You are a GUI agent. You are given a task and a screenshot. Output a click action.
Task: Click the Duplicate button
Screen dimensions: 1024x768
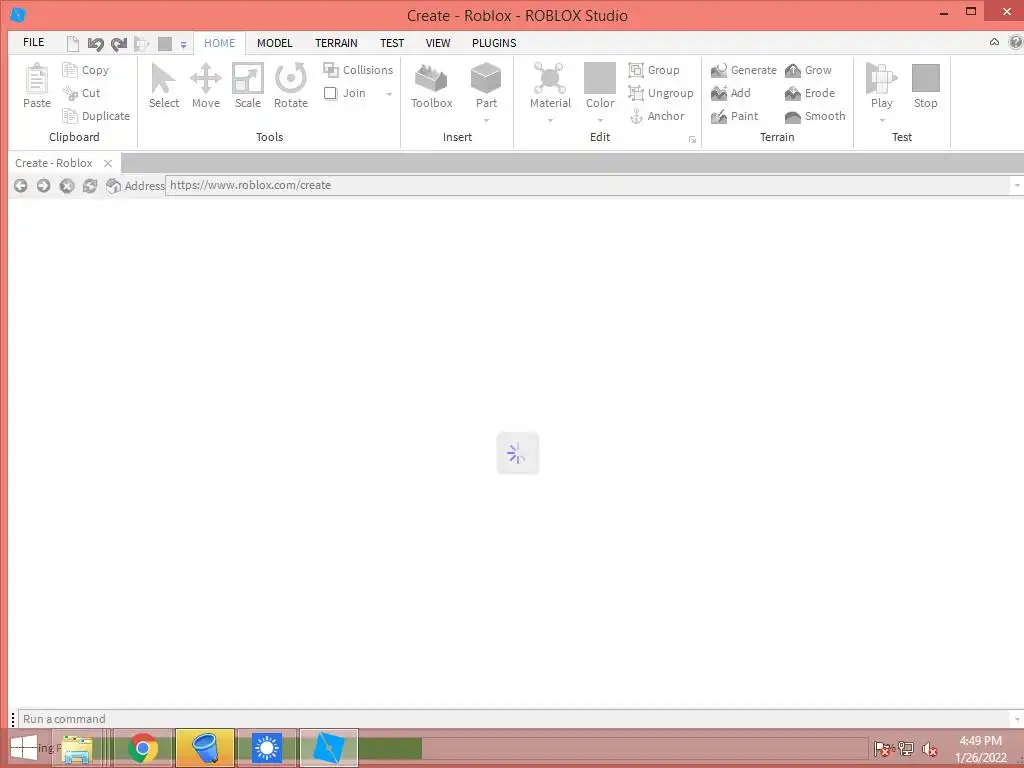96,116
